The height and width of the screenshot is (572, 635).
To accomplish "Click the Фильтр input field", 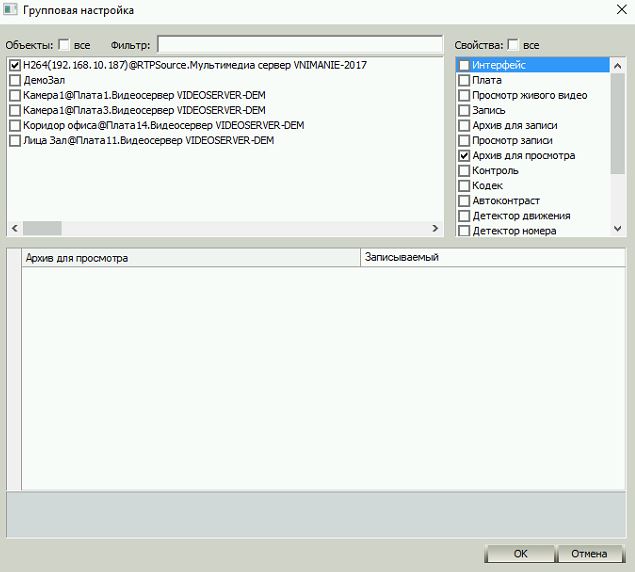I will pos(300,44).
